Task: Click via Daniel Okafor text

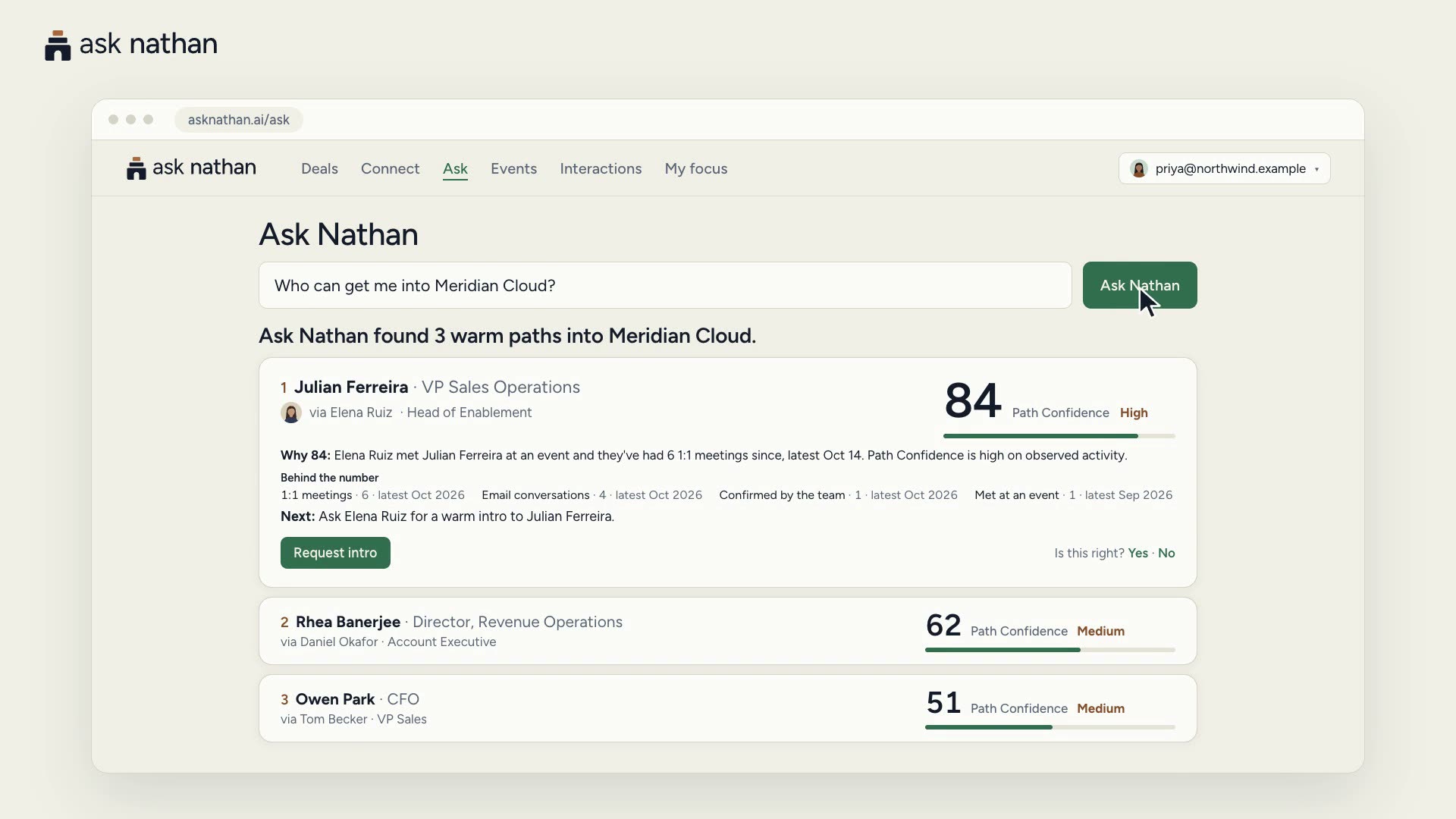Action: (329, 642)
